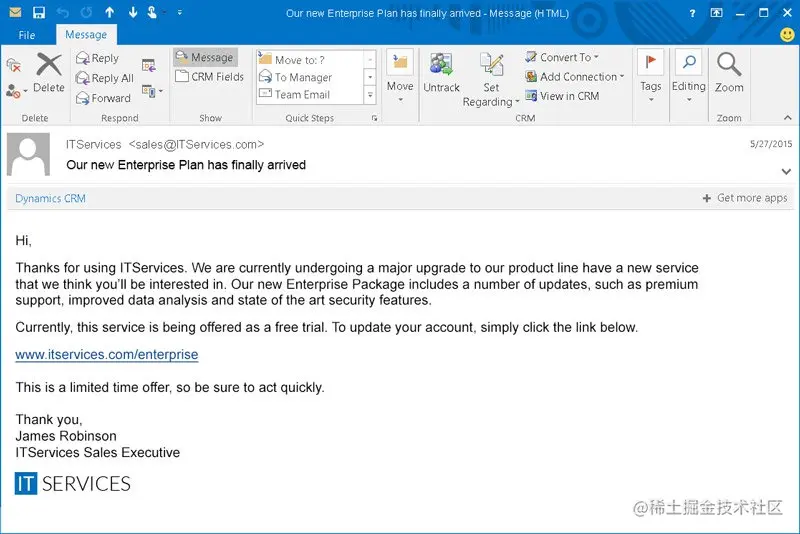Open the File tab
This screenshot has height=534, width=800.
27,35
